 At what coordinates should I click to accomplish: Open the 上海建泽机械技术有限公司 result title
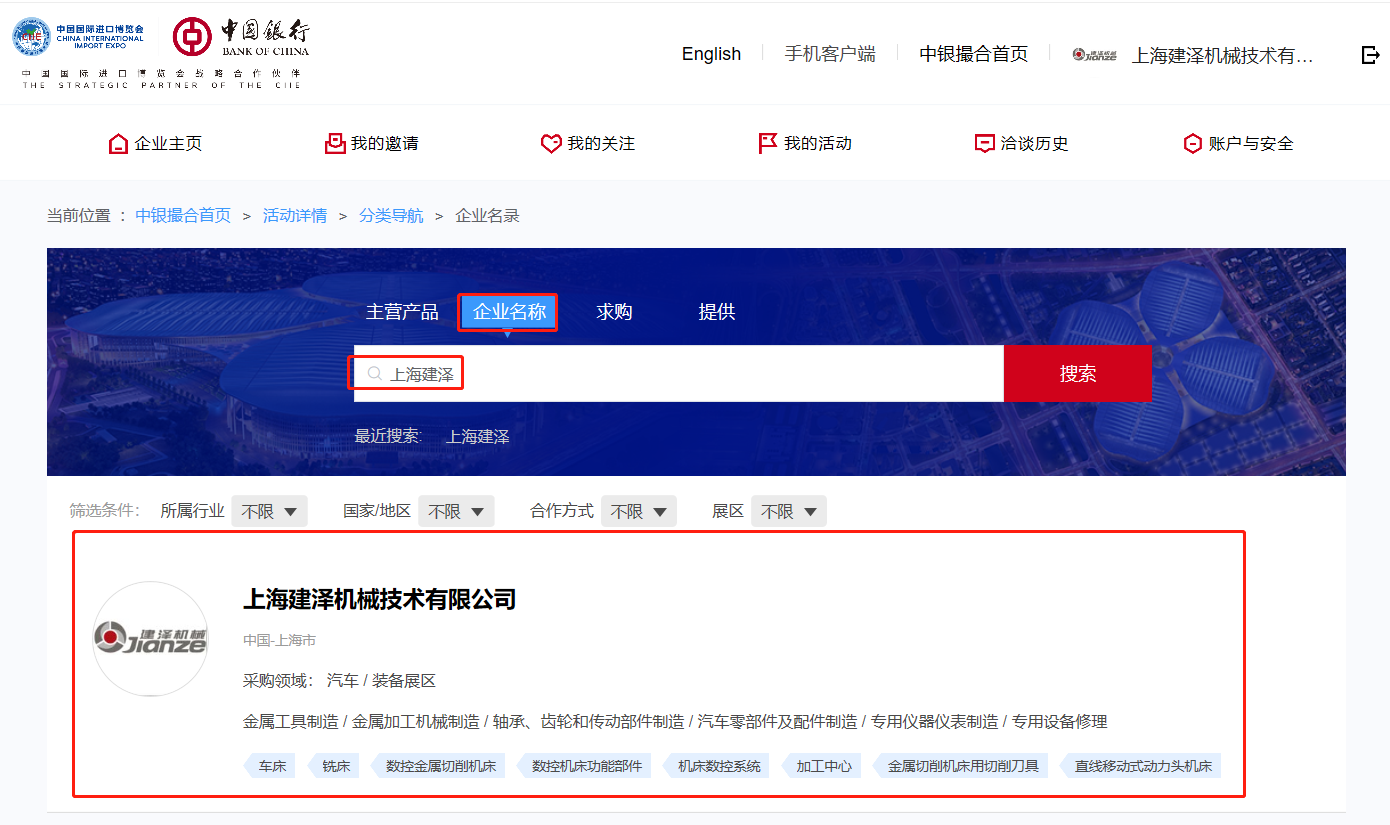pos(380,600)
